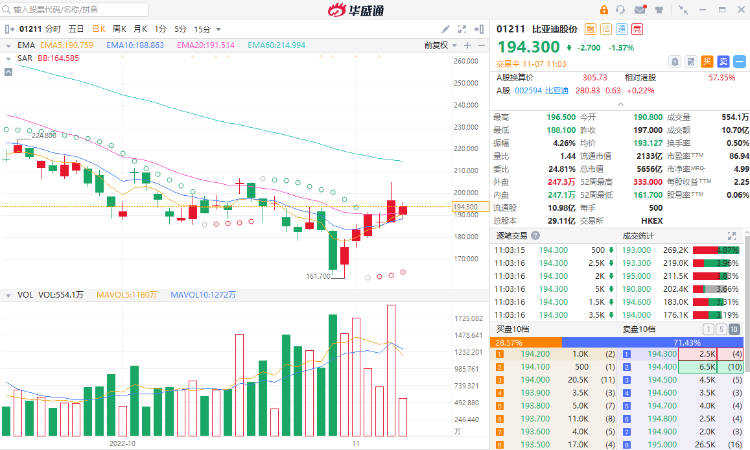Image resolution: width=750 pixels, height=450 pixels.
Task: Click the 买盘10档 header
Action: click(x=513, y=329)
